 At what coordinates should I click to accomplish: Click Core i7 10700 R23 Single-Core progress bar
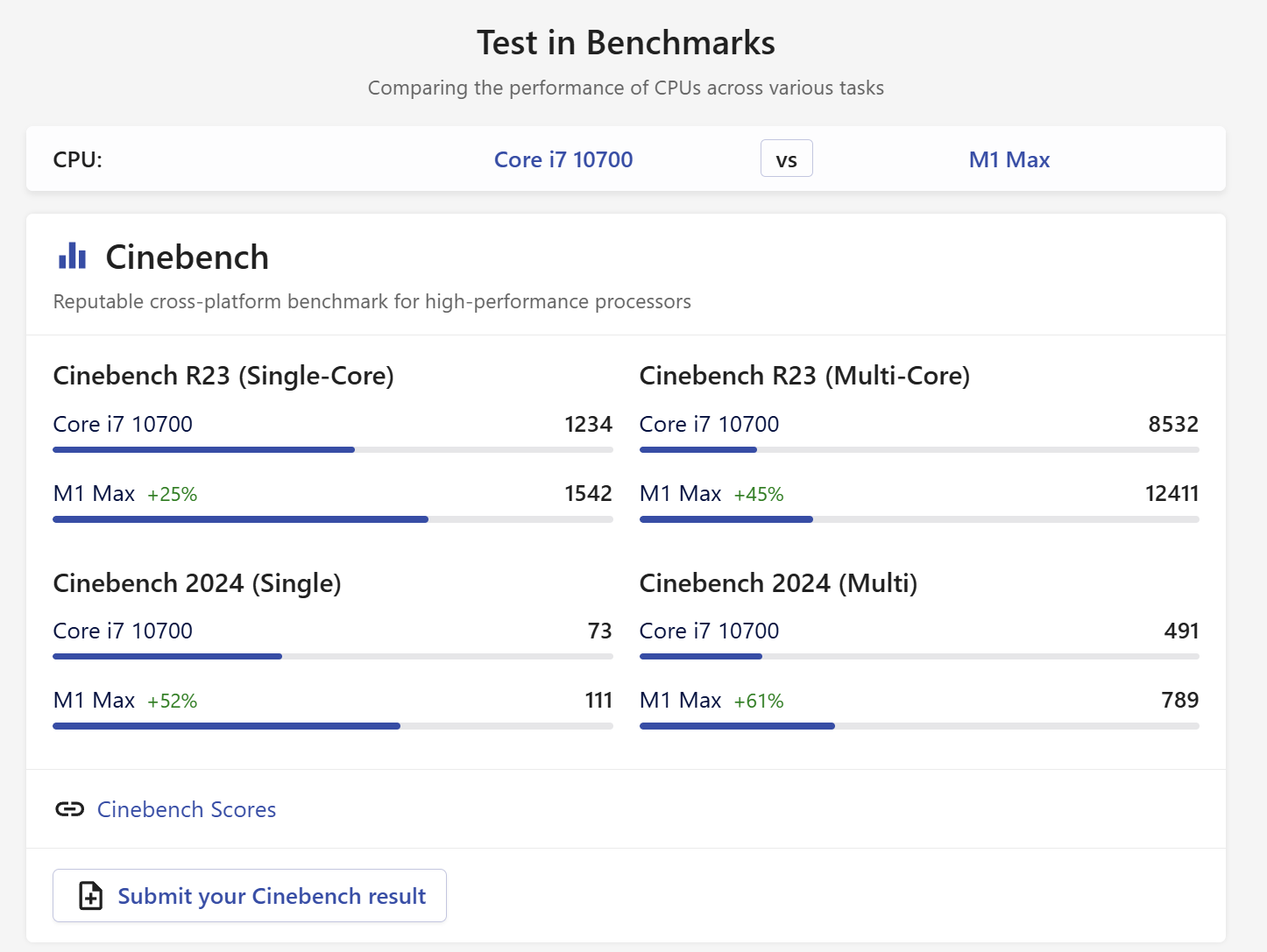(x=333, y=450)
